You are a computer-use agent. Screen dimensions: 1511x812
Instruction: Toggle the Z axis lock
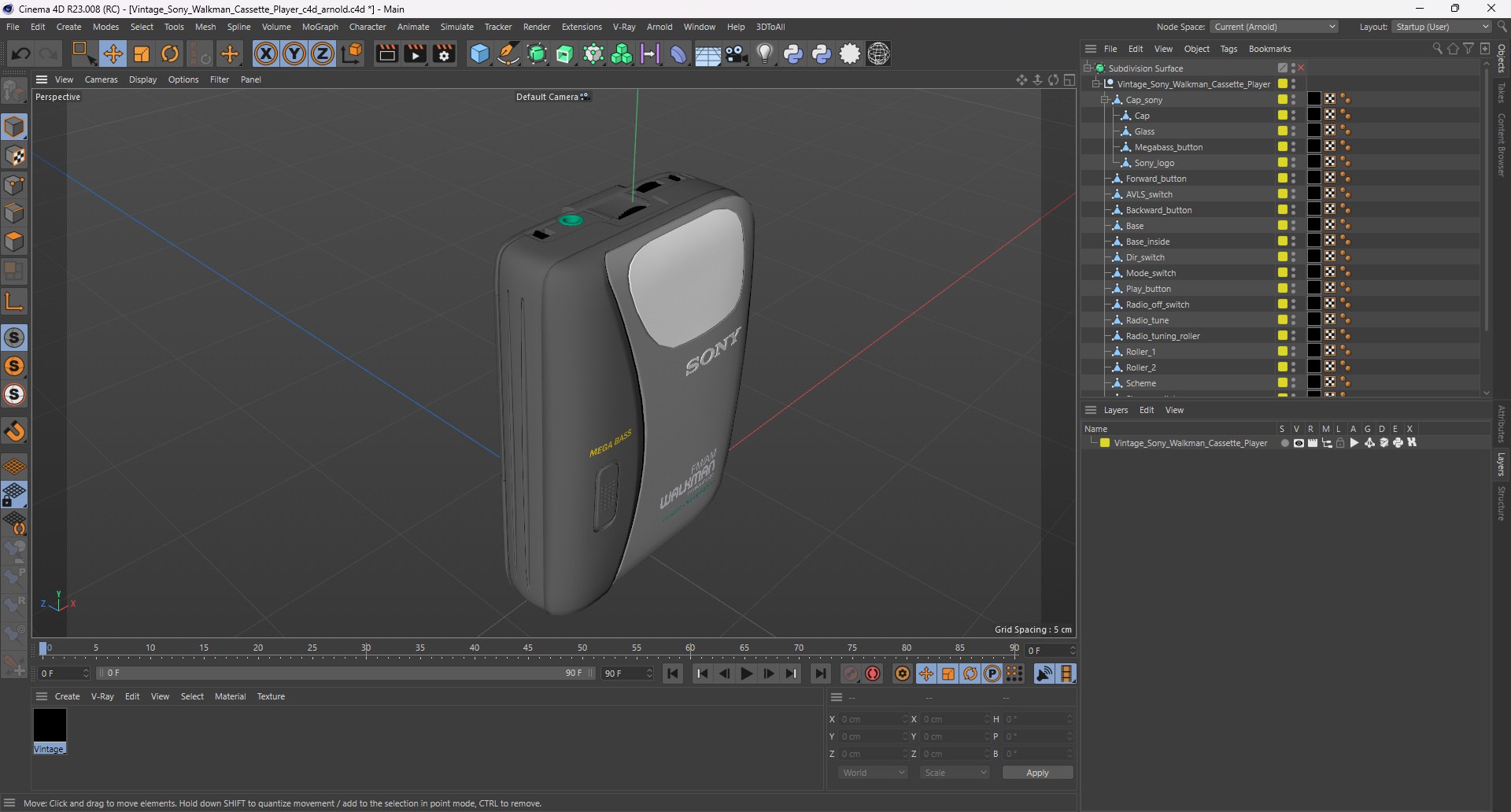[323, 54]
